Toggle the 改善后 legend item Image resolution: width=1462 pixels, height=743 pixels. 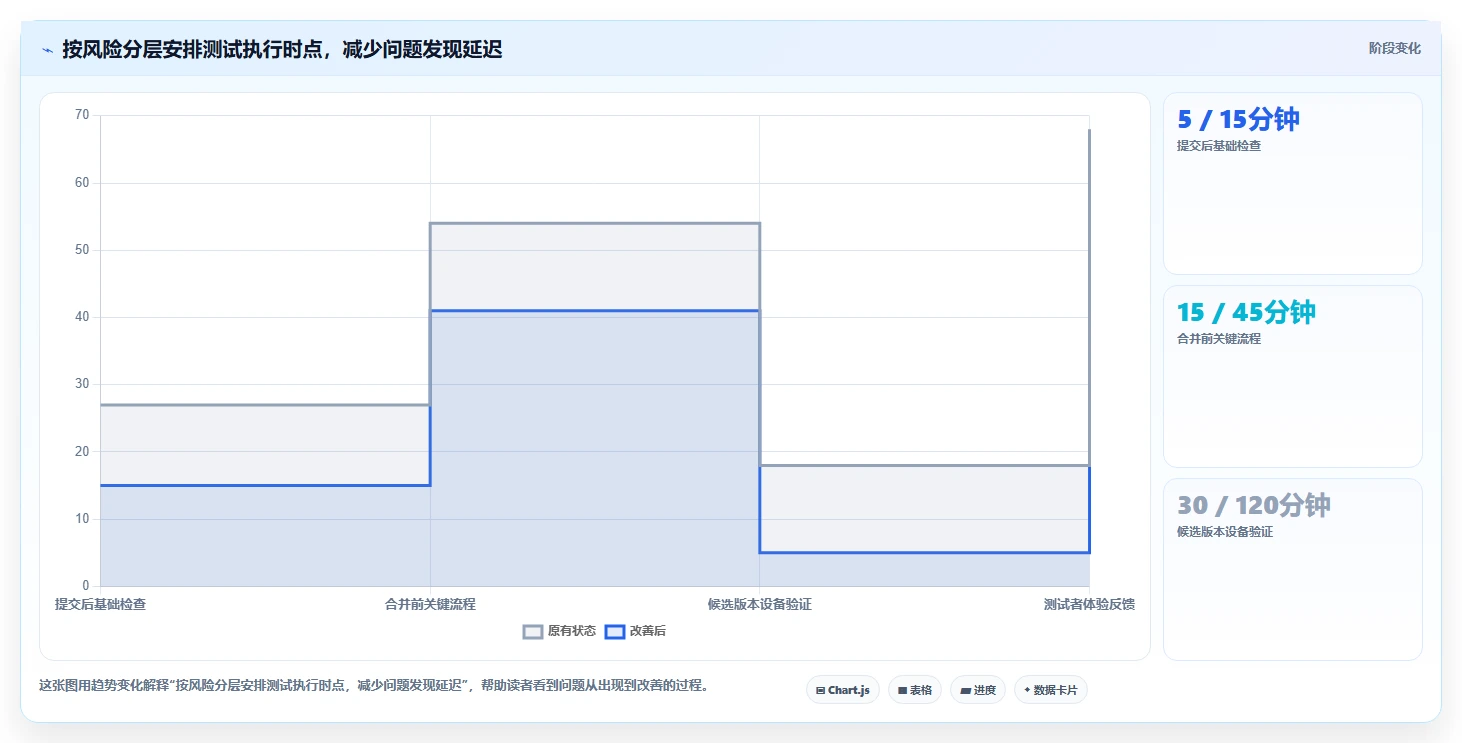point(636,631)
